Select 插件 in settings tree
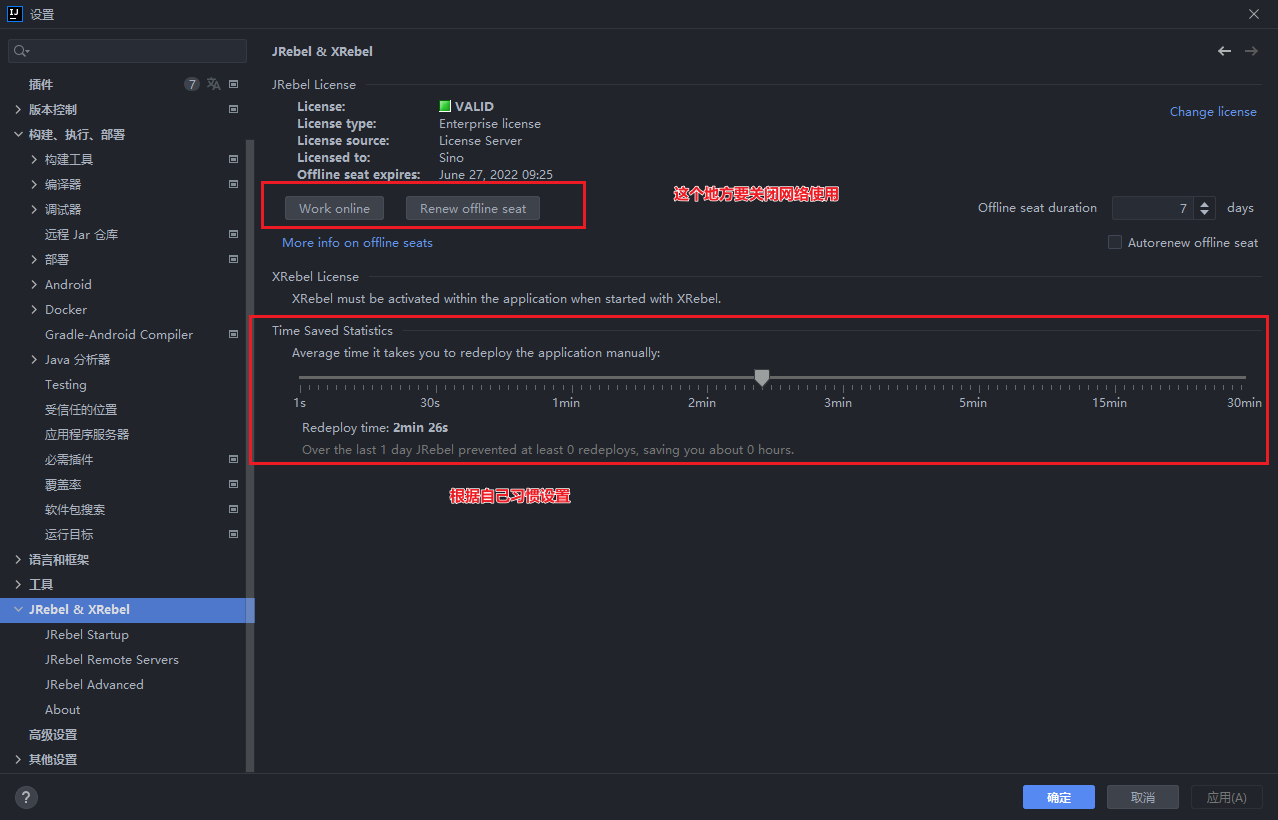This screenshot has height=820, width=1278. [x=41, y=84]
